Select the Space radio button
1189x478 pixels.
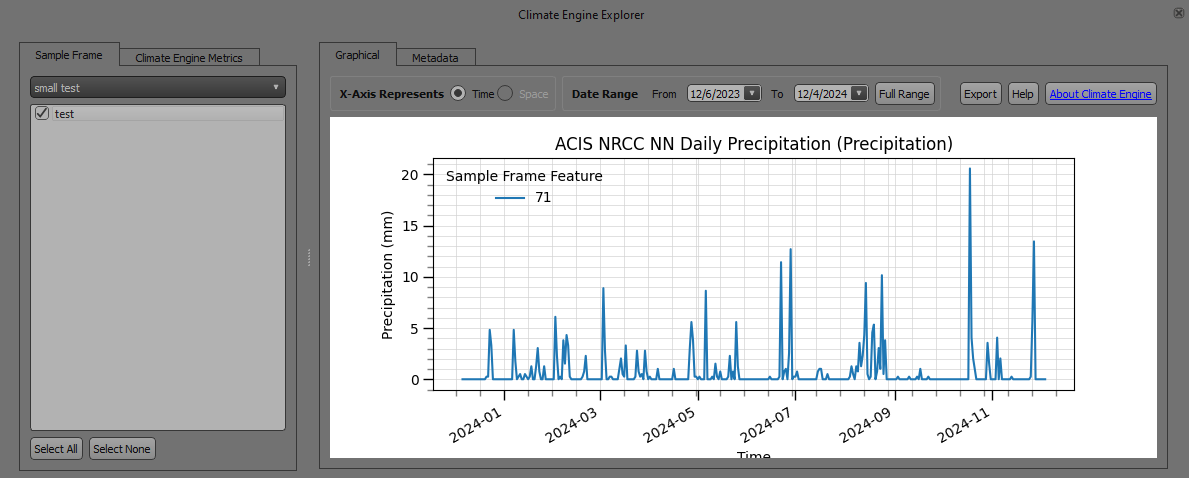(505, 93)
